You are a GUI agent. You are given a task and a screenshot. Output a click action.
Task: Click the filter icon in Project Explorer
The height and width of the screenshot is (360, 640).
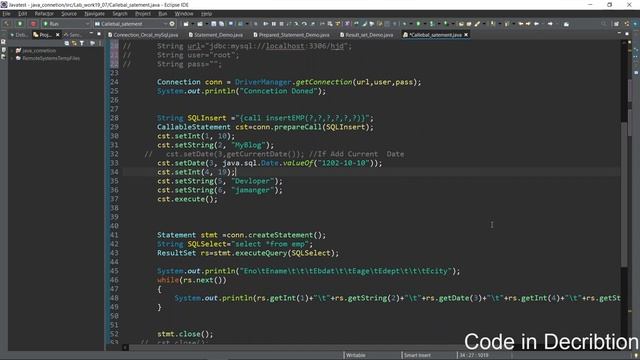coord(82,43)
